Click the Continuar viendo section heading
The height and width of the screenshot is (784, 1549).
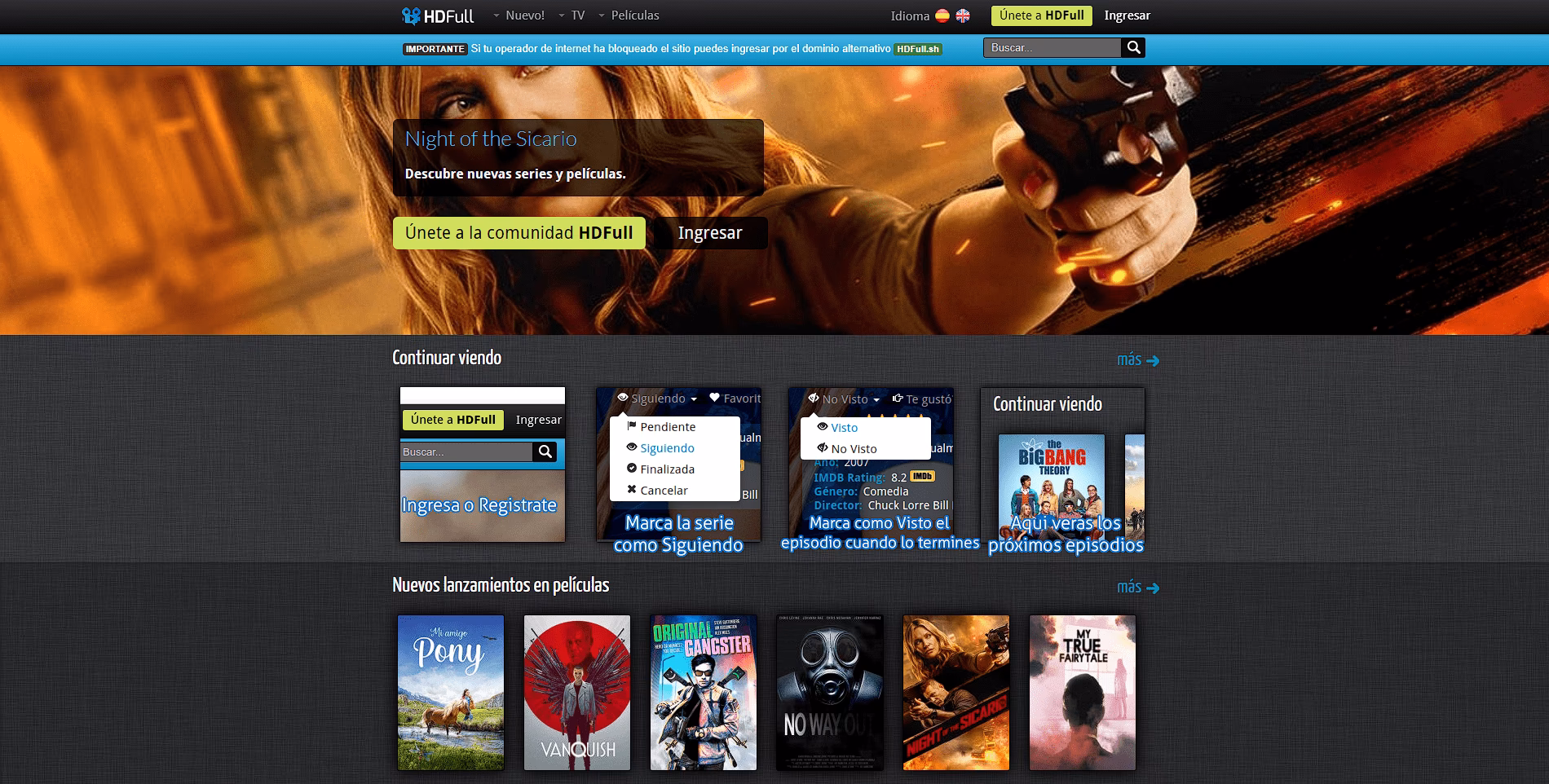(x=447, y=358)
